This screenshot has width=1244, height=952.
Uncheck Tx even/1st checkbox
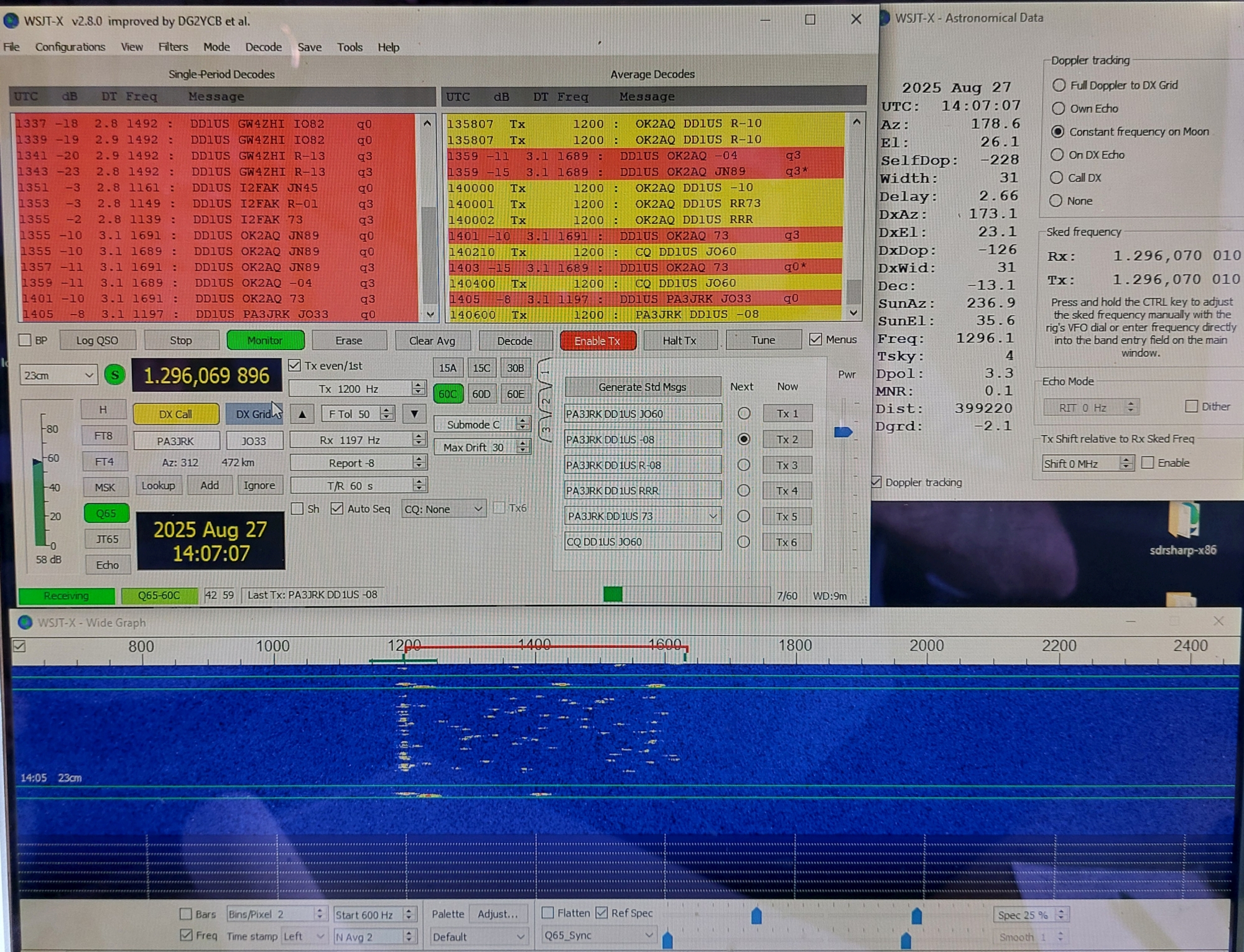pyautogui.click(x=295, y=366)
